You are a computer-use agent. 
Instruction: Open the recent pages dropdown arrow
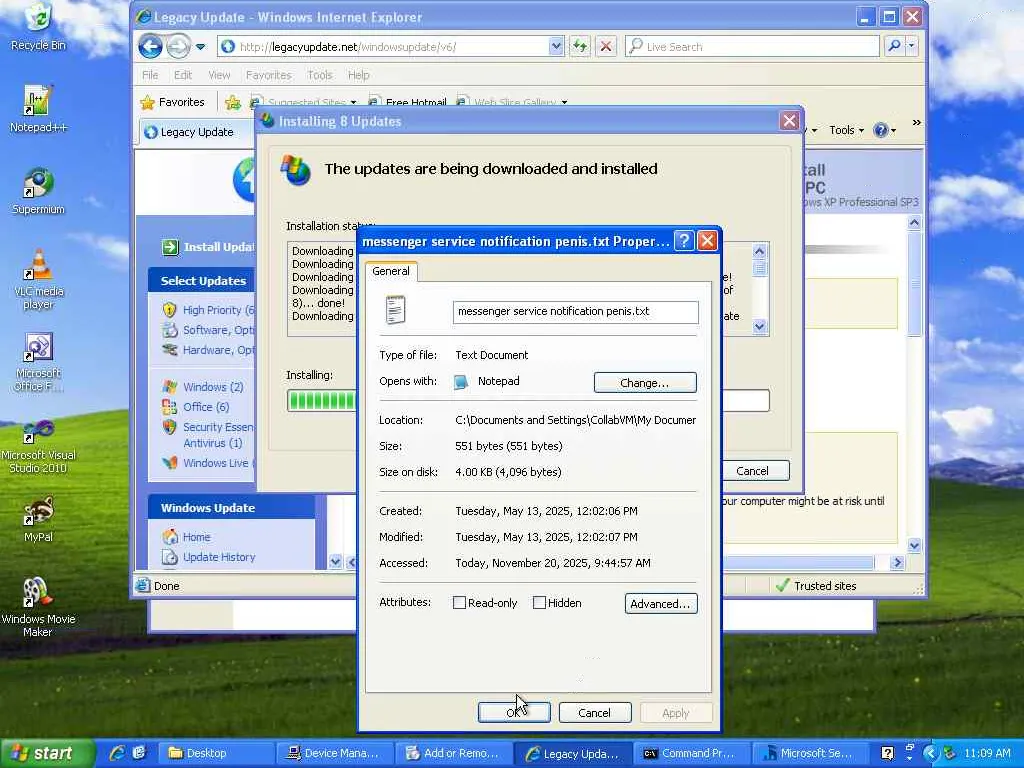(200, 47)
